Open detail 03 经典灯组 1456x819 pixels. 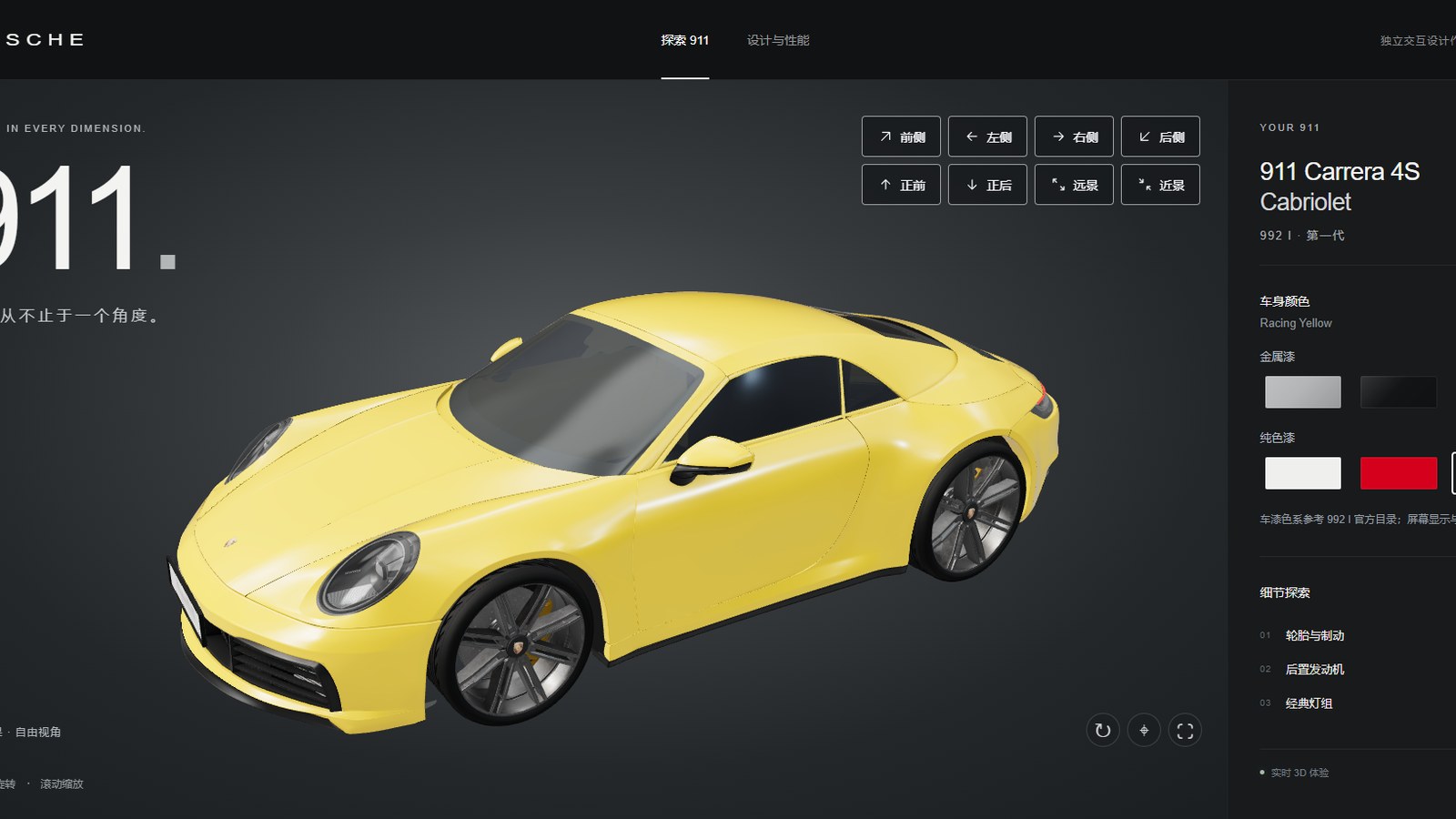coord(1309,703)
